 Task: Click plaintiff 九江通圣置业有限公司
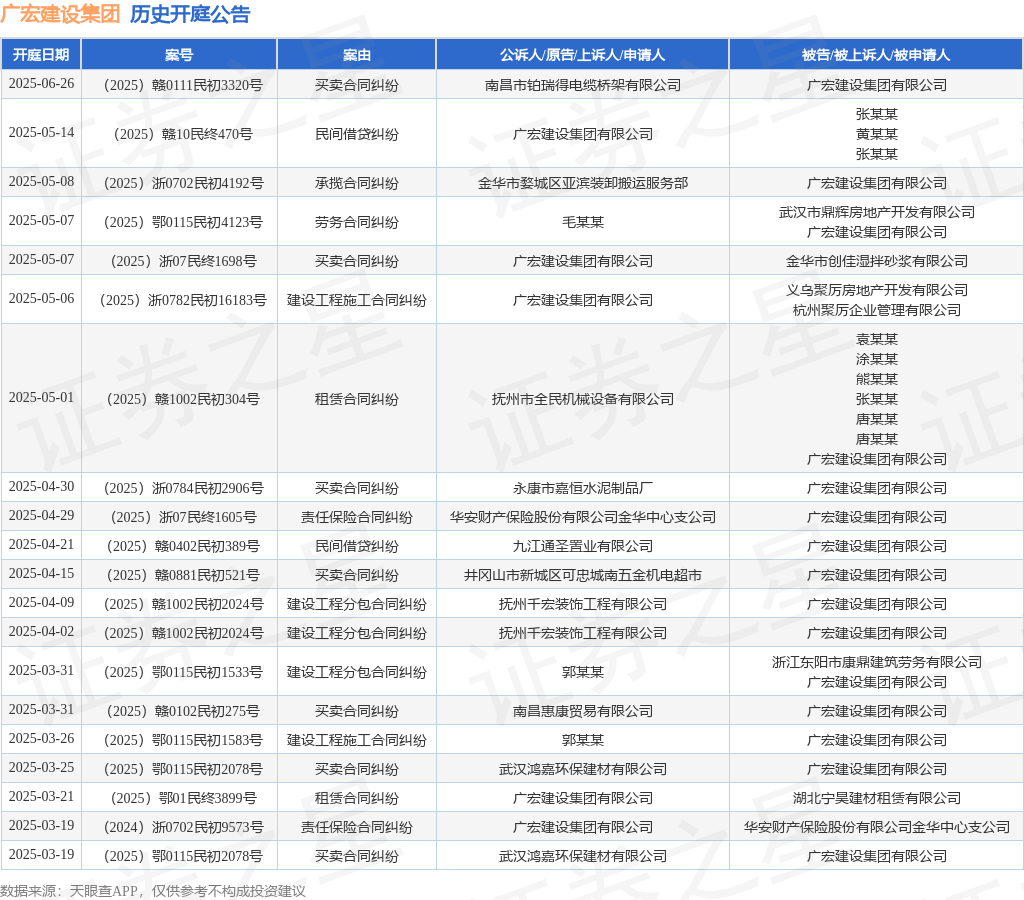[583, 546]
